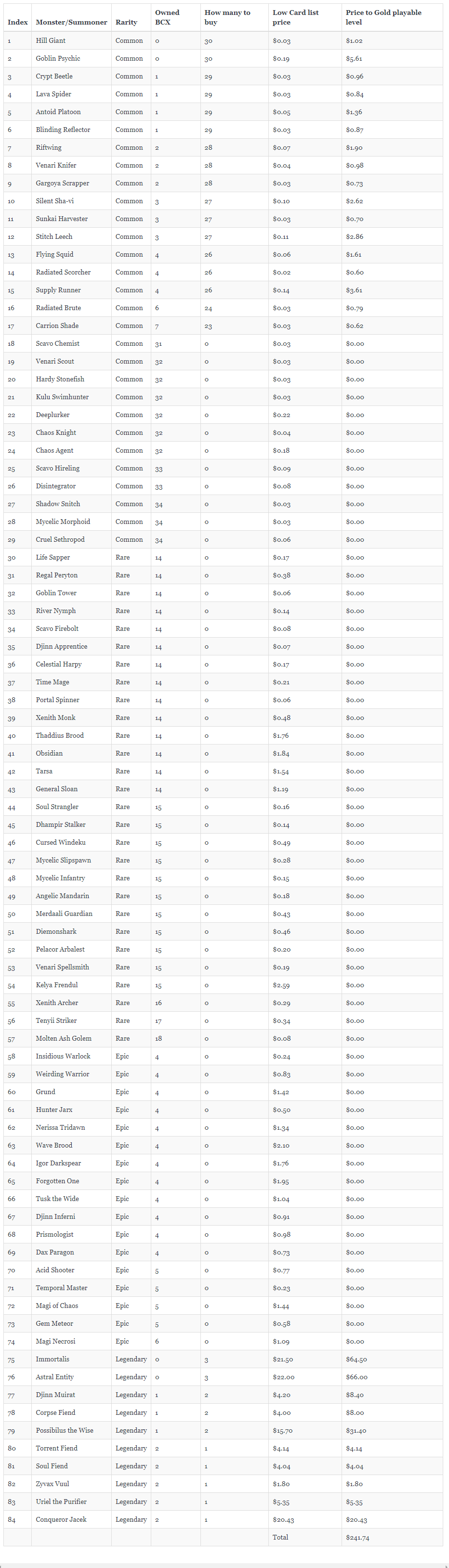Select the Price to Gold playable level header

(x=383, y=17)
